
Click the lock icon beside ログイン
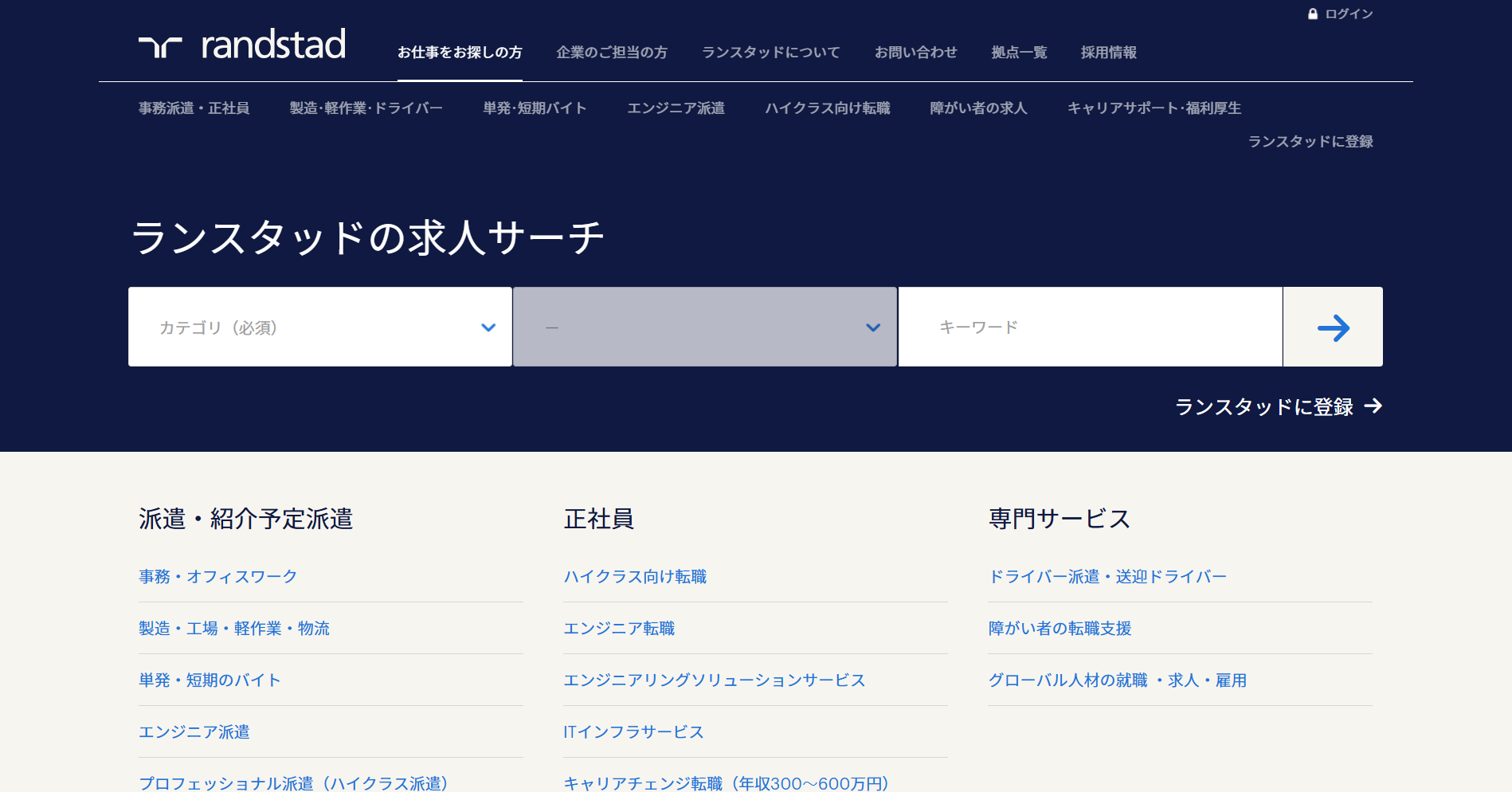1313,14
